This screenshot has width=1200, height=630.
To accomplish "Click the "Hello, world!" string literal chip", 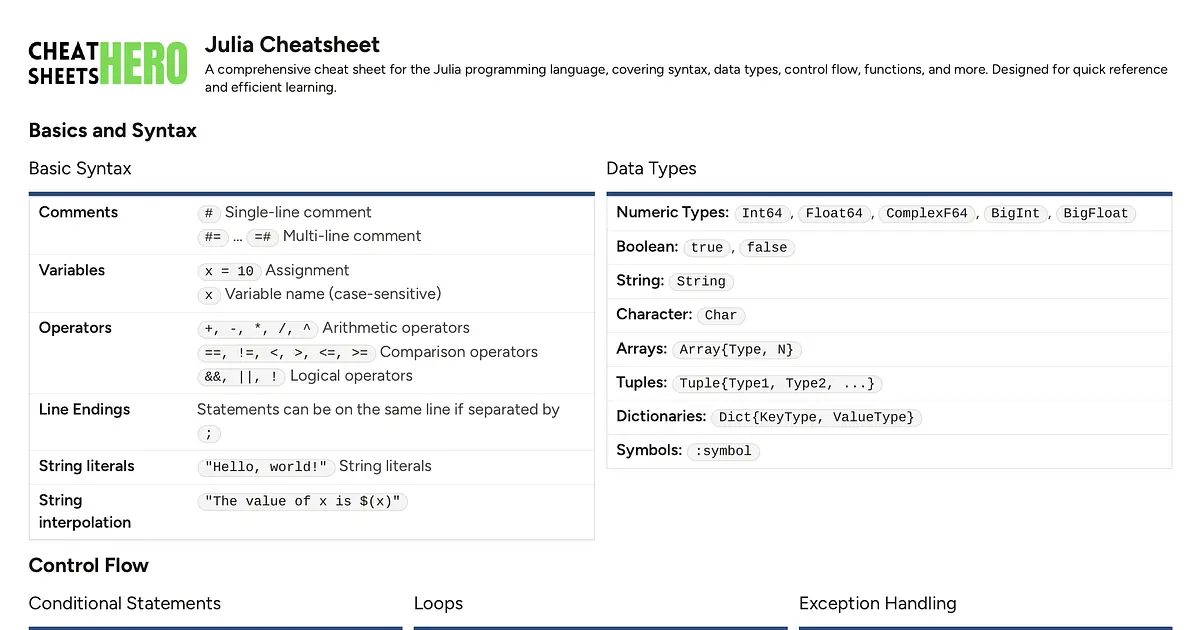I will (265, 467).
